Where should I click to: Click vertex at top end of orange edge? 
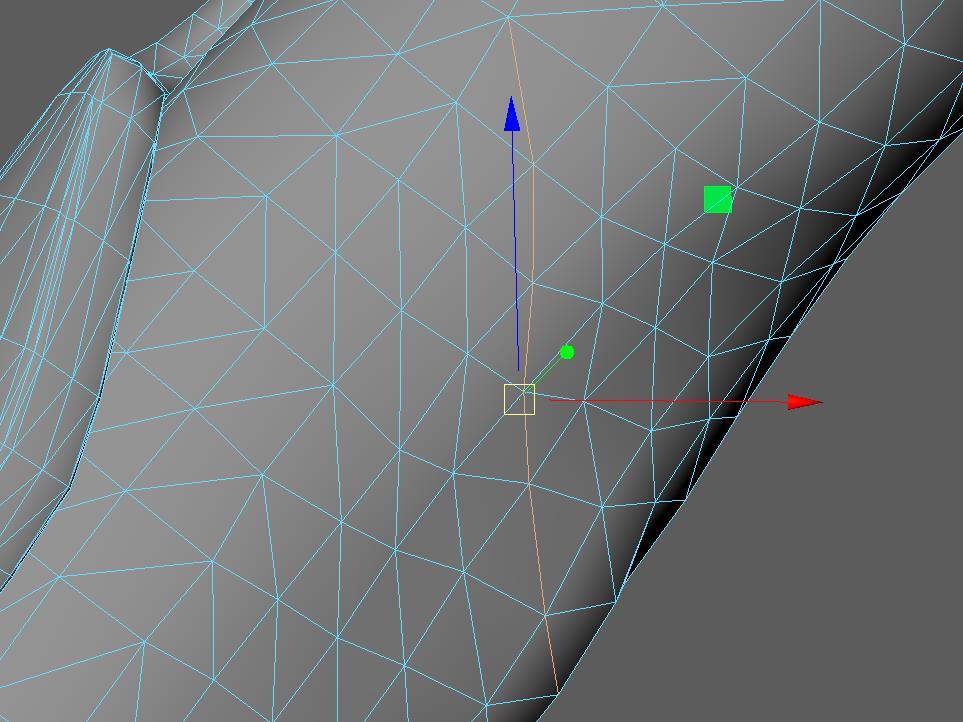pos(509,18)
